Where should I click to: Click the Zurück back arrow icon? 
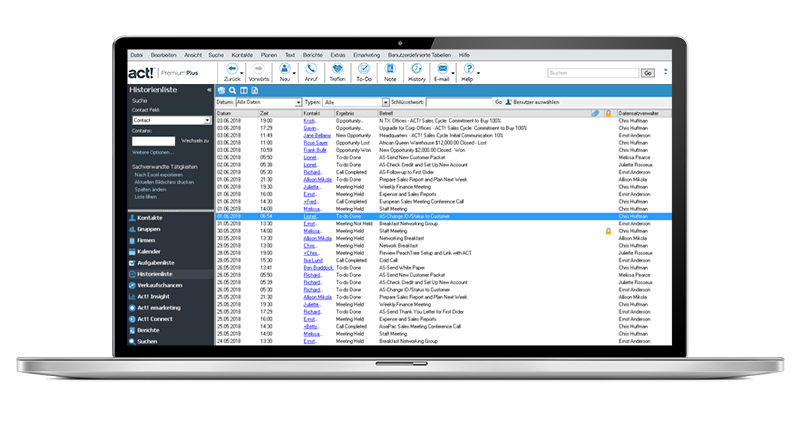[232, 68]
